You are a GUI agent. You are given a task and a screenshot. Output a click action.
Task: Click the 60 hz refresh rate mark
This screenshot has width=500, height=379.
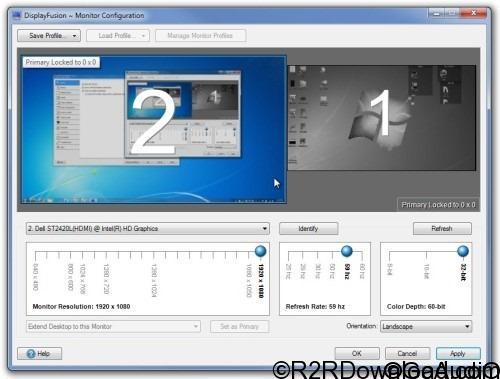click(362, 271)
